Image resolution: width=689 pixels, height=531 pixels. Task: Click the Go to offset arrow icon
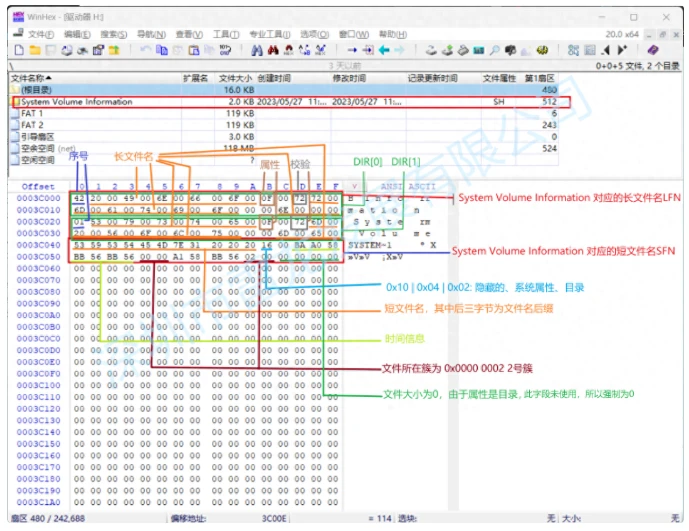tap(351, 49)
